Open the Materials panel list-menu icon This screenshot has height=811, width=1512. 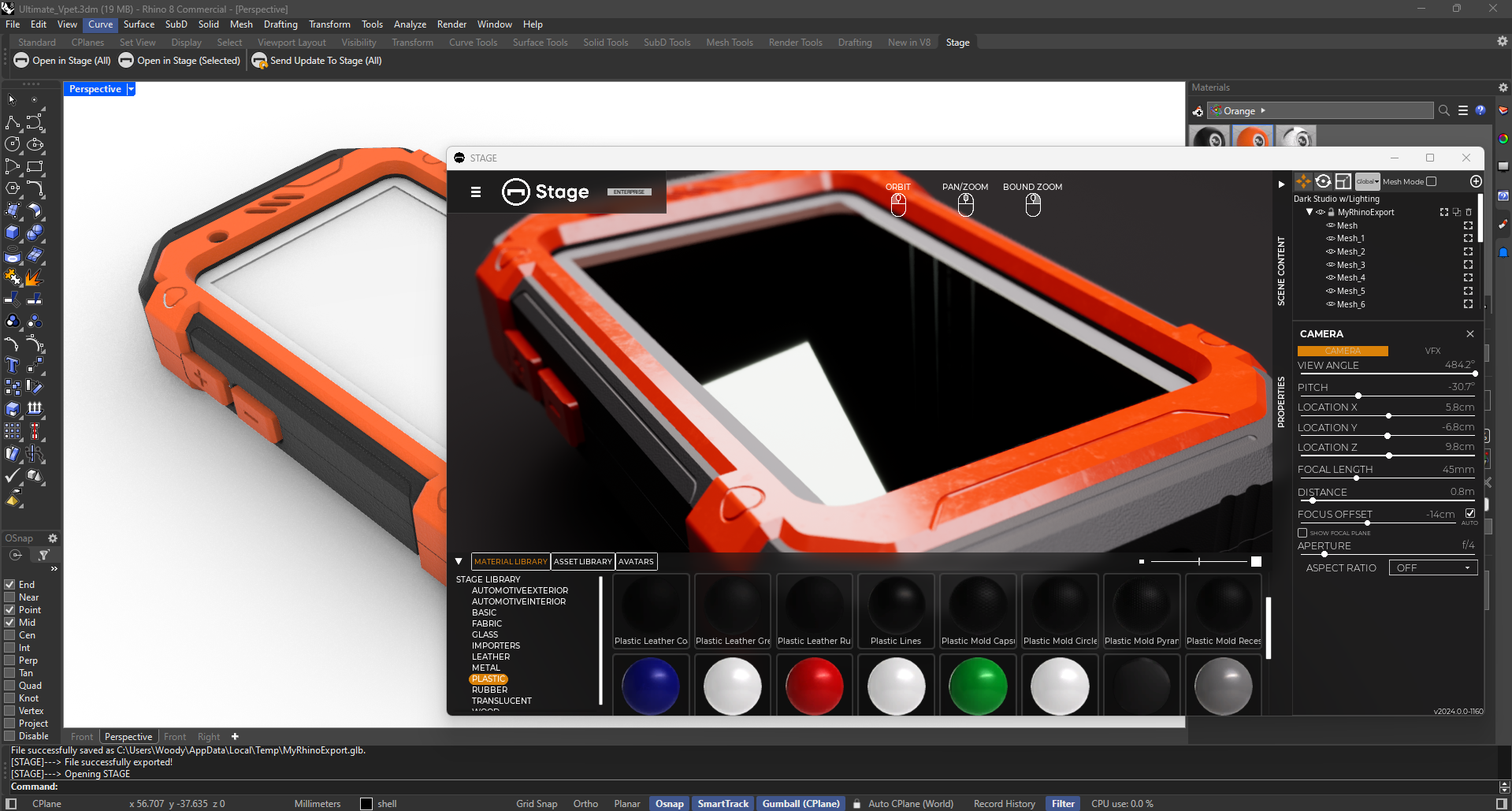(x=1463, y=110)
